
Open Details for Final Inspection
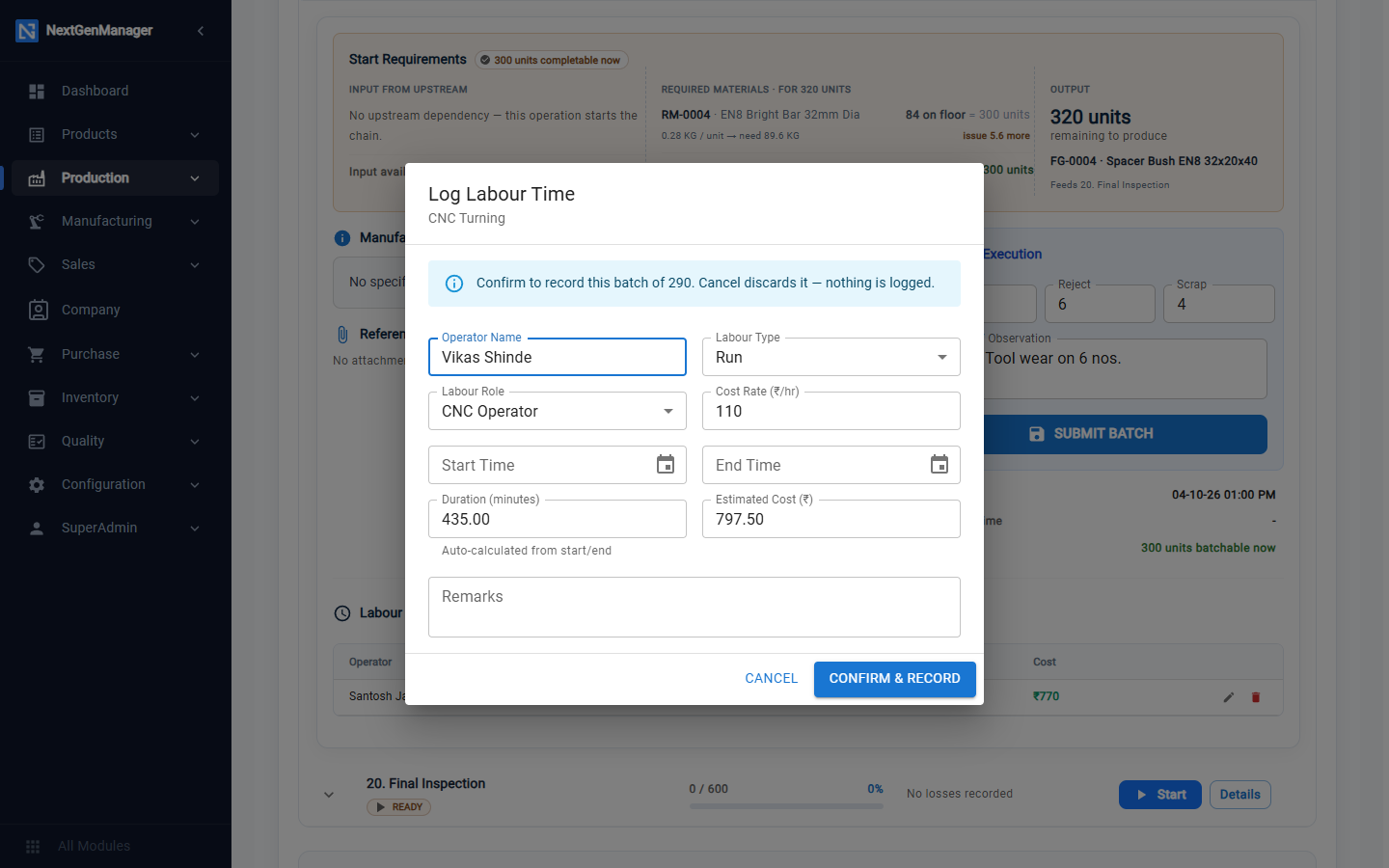tap(1240, 795)
